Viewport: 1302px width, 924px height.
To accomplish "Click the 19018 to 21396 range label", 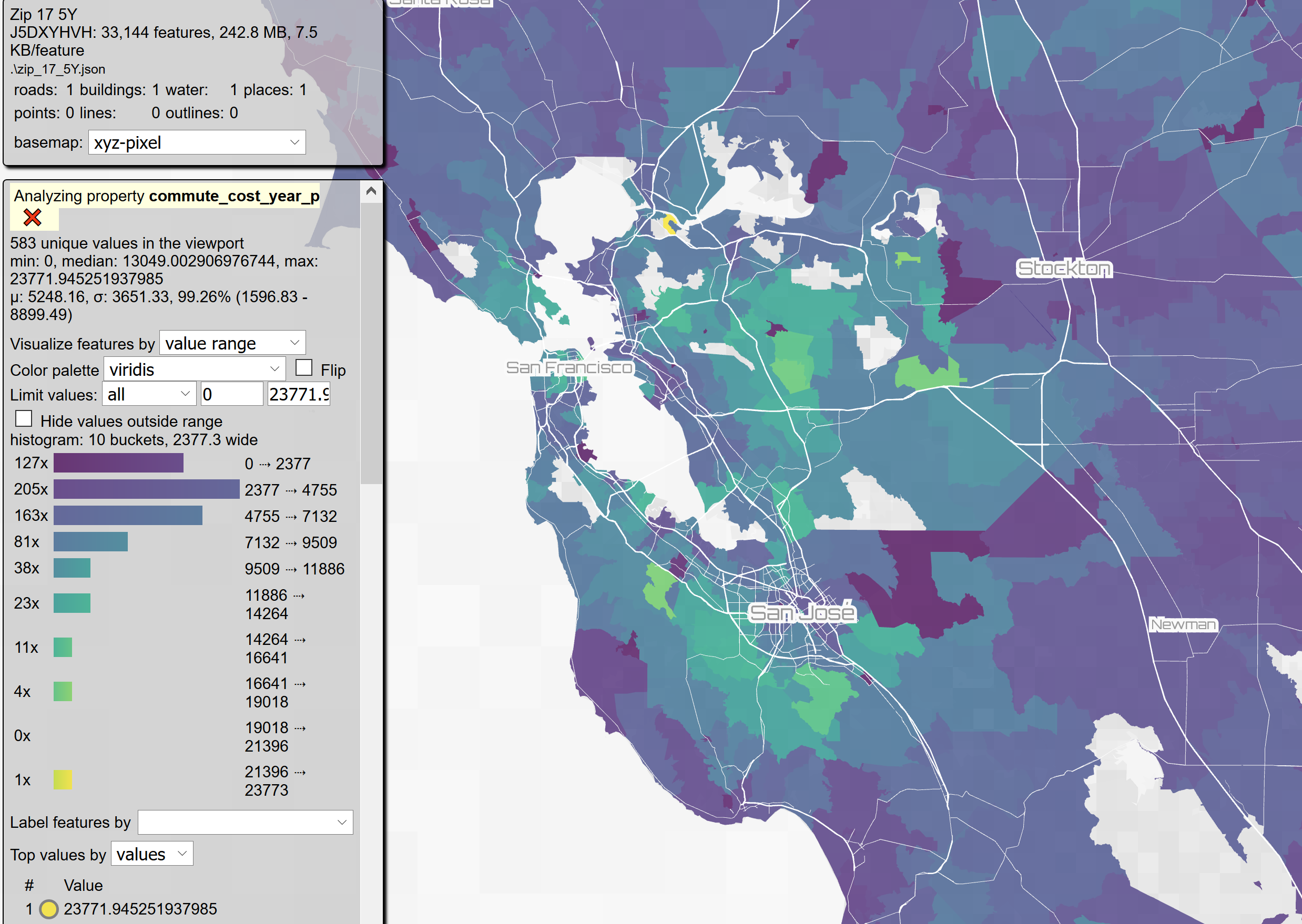I will click(276, 736).
